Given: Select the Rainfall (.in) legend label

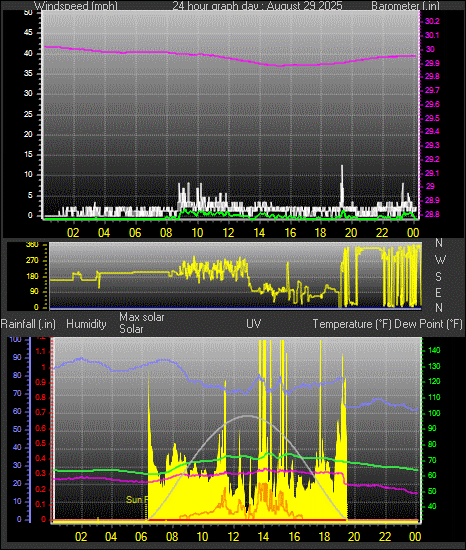Looking at the screenshot, I should pos(28,324).
